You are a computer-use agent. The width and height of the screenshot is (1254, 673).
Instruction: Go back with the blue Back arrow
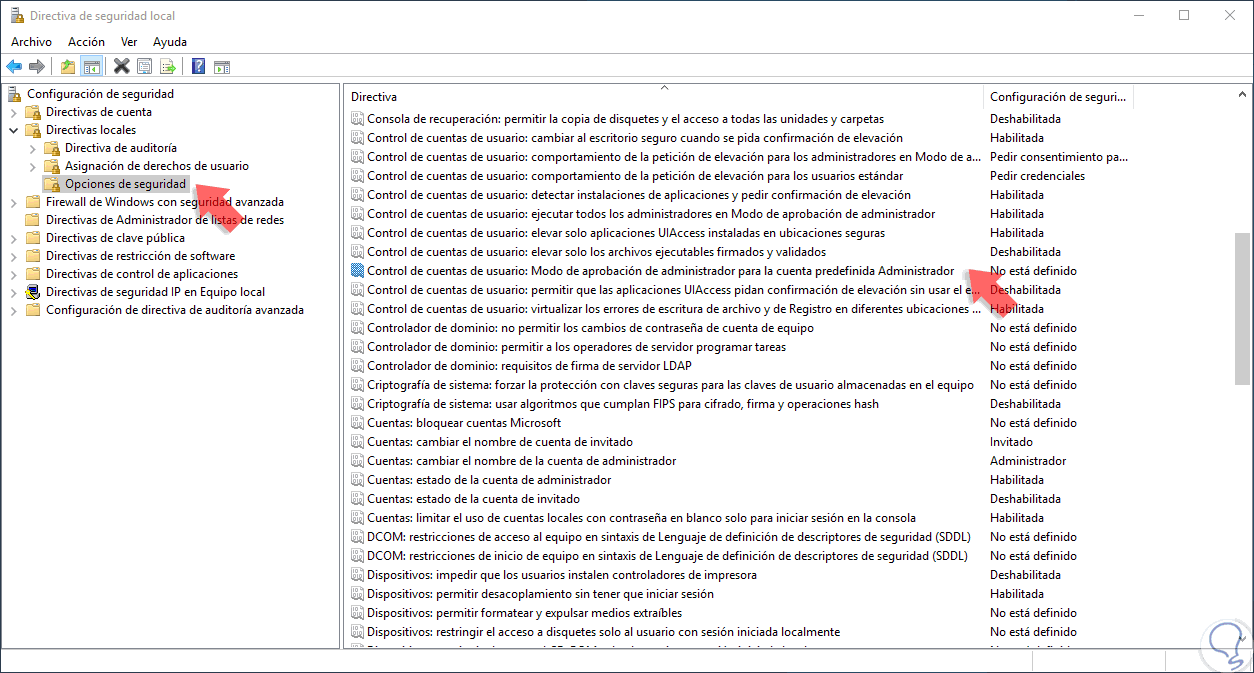(14, 67)
